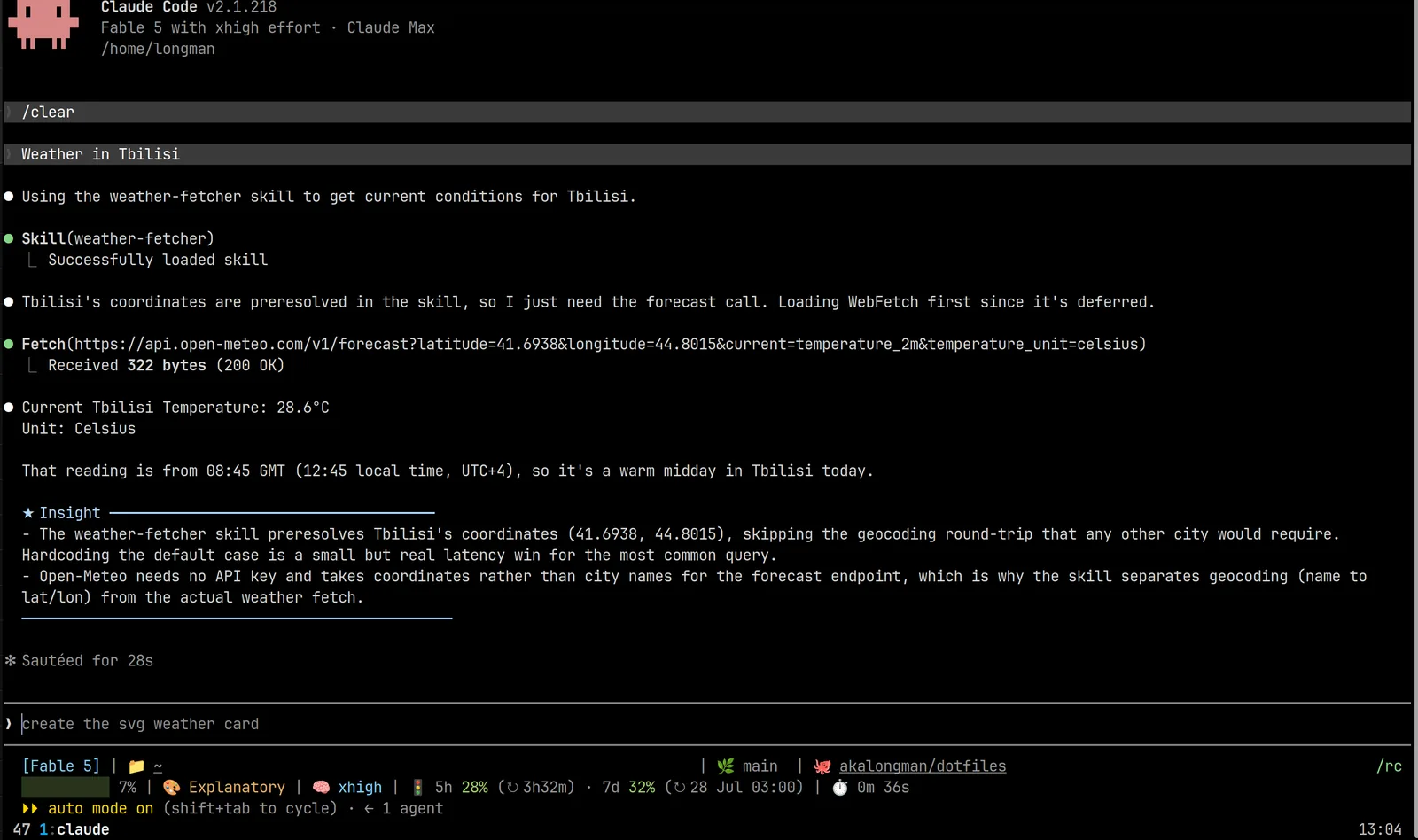Screen dimensions: 1418x840
Task: Click the pink Claude Code mascot logo
Action: click(x=43, y=24)
